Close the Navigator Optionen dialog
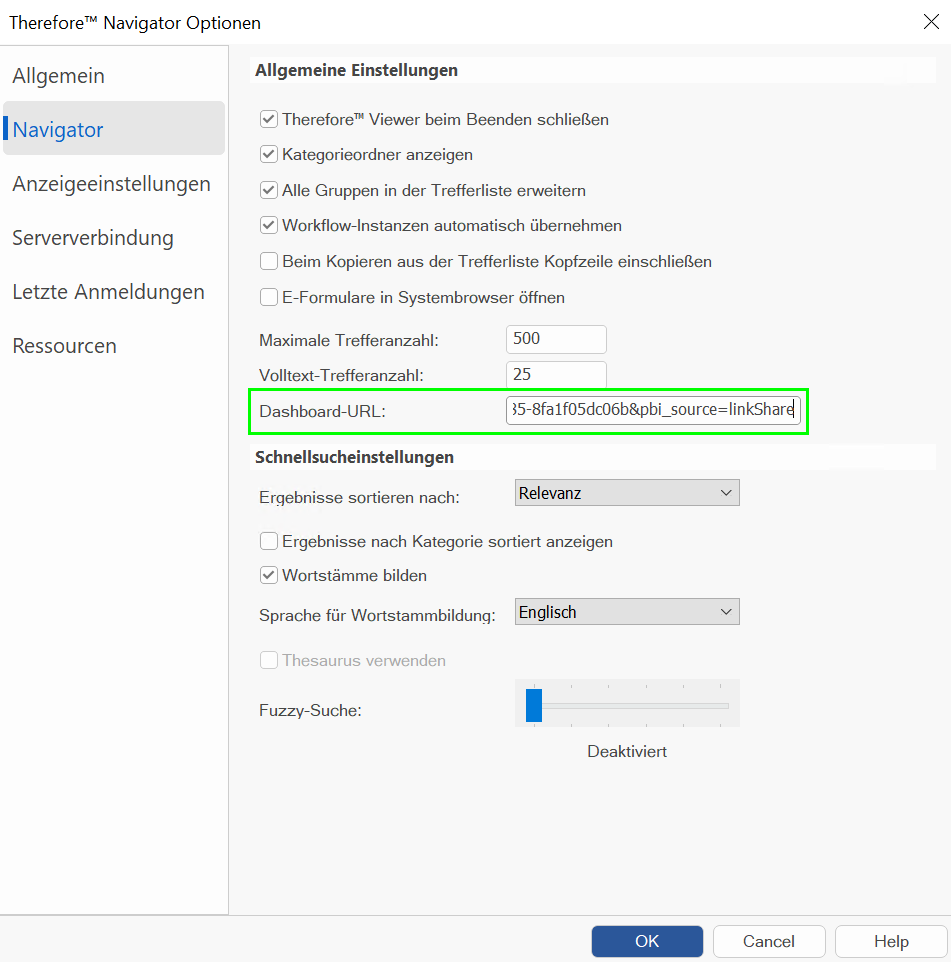The height and width of the screenshot is (962, 951). click(931, 22)
